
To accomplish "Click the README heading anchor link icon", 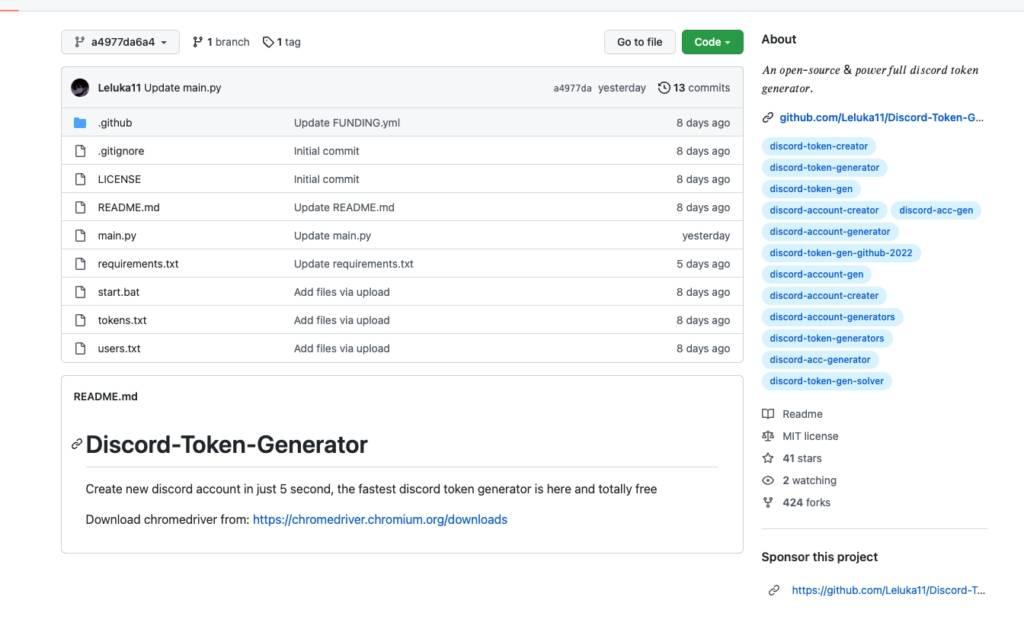I will pyautogui.click(x=76, y=445).
